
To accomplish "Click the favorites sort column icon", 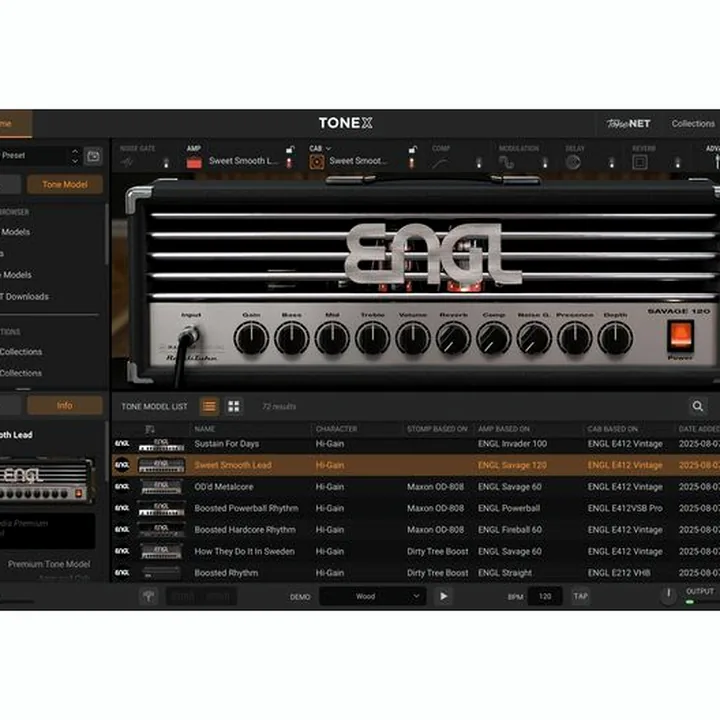I will (150, 429).
